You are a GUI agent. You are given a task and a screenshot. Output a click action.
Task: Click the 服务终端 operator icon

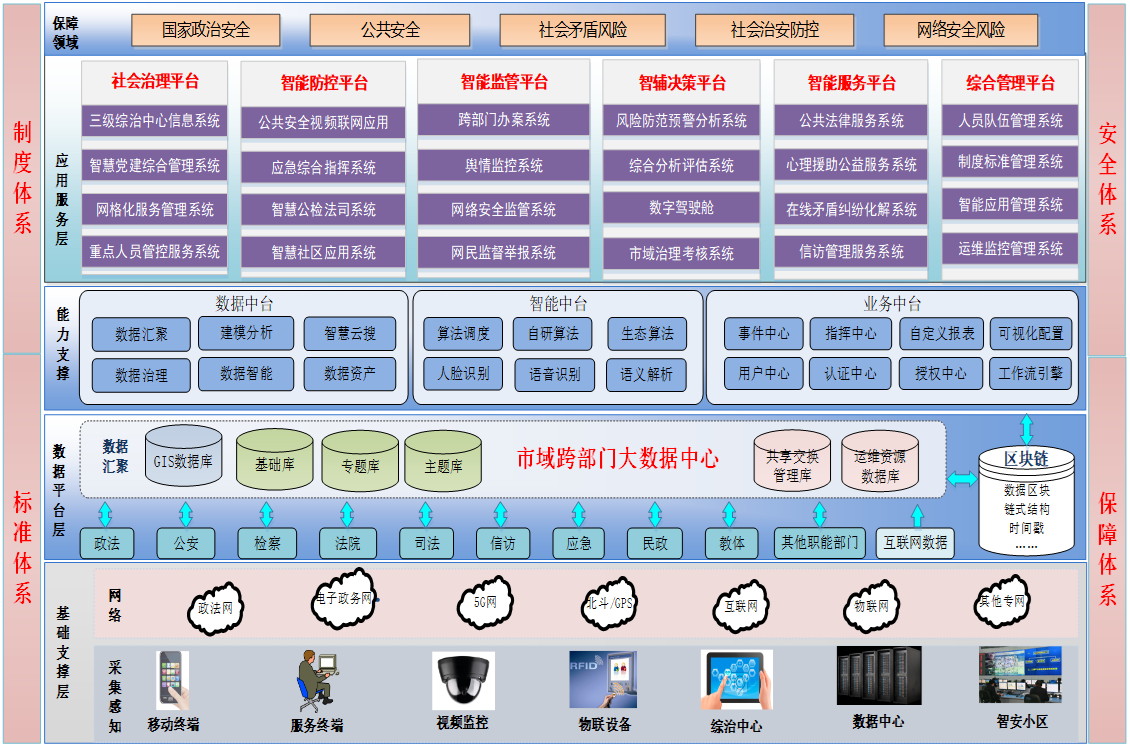(x=317, y=681)
